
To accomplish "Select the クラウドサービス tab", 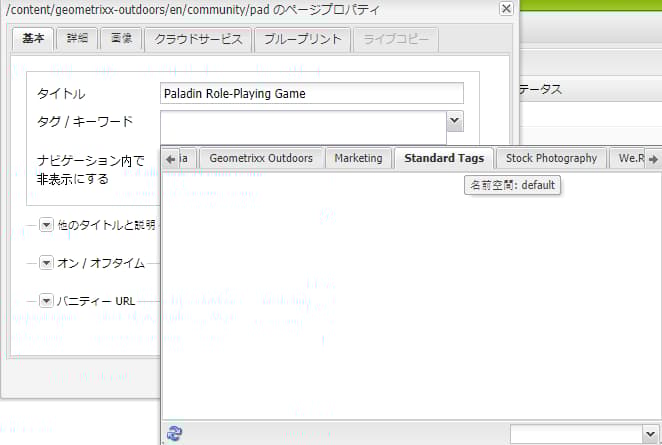I will (x=198, y=40).
